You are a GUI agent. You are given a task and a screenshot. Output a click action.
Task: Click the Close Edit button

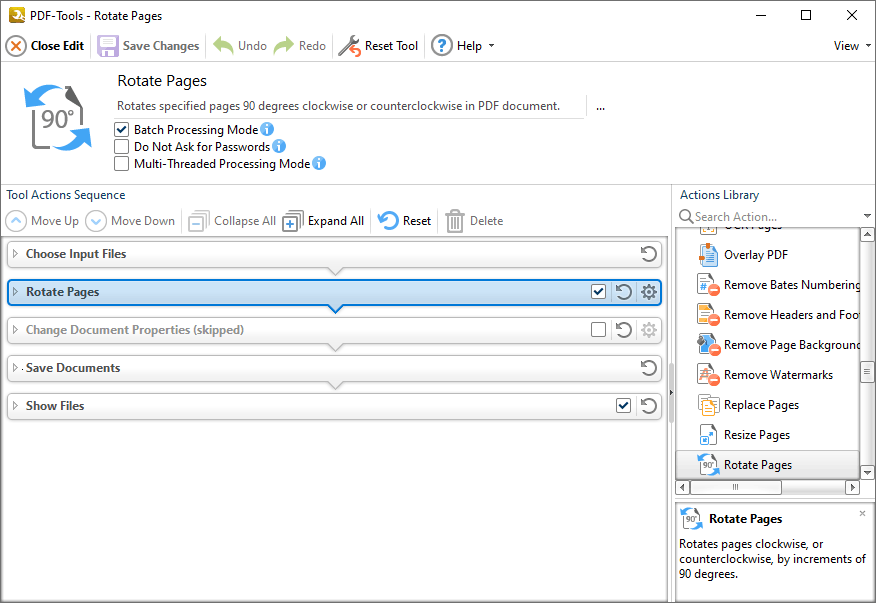(x=45, y=46)
